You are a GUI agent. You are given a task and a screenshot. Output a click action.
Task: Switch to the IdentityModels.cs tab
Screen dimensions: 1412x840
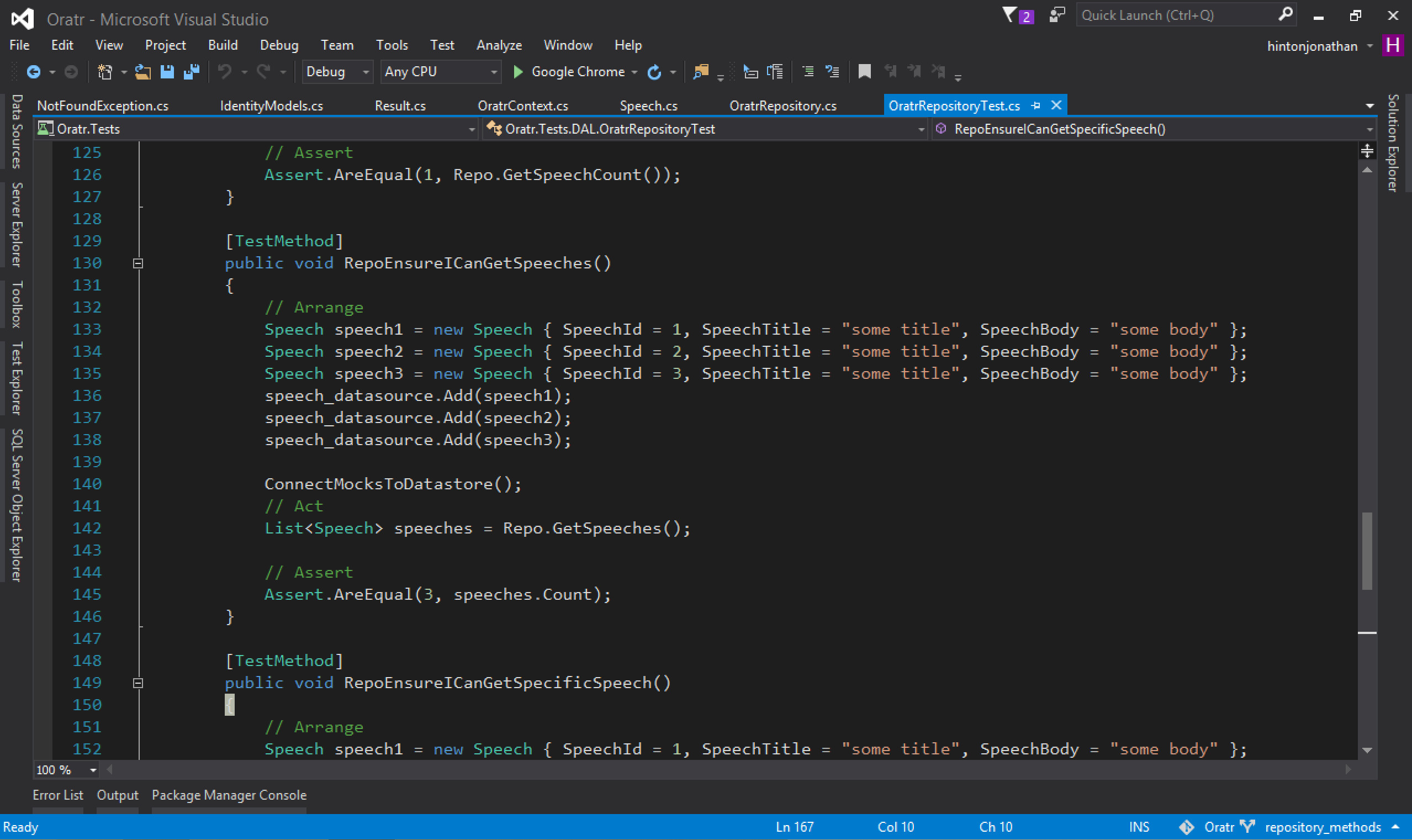pos(272,106)
